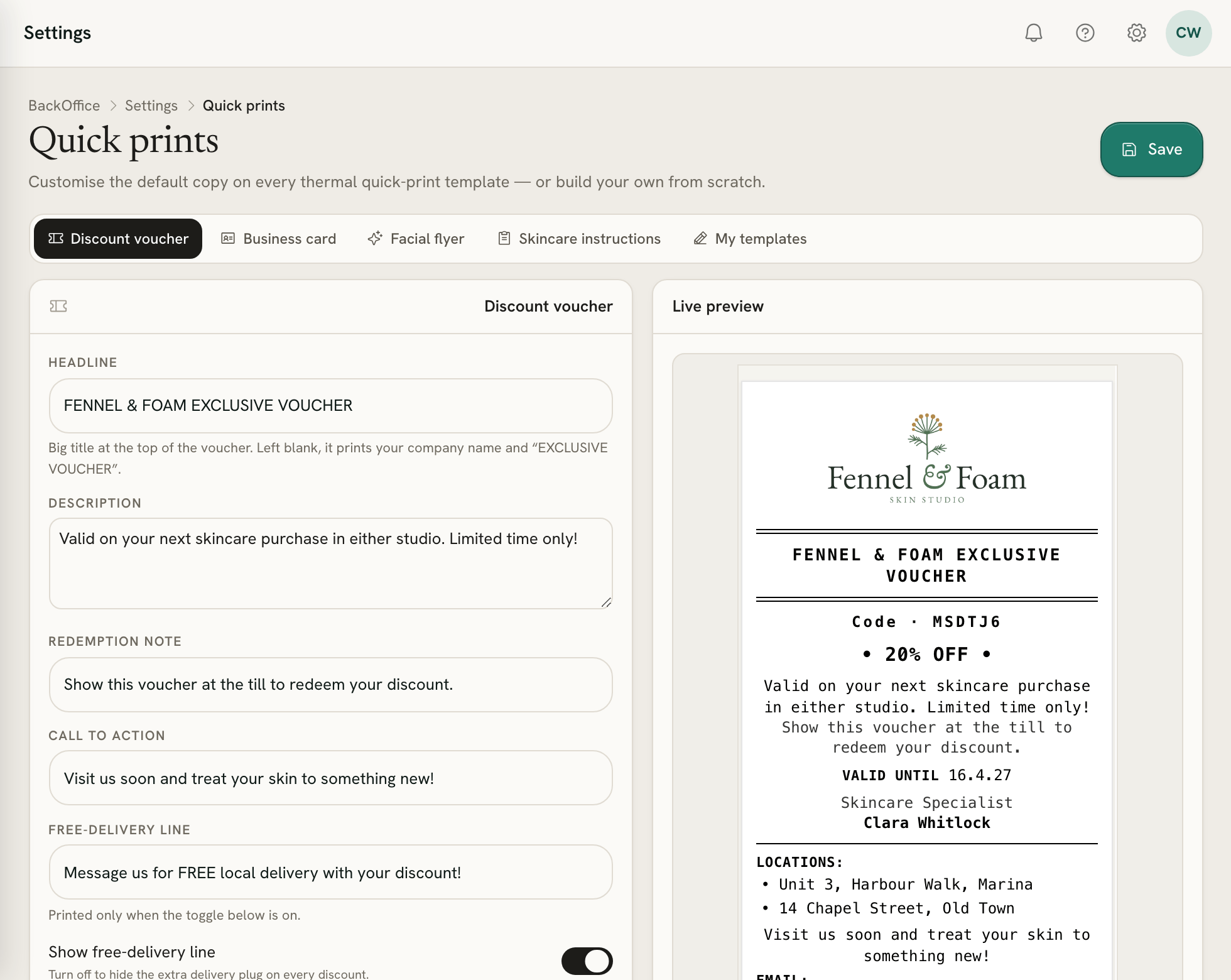Focus the Redemption note field

331,685
